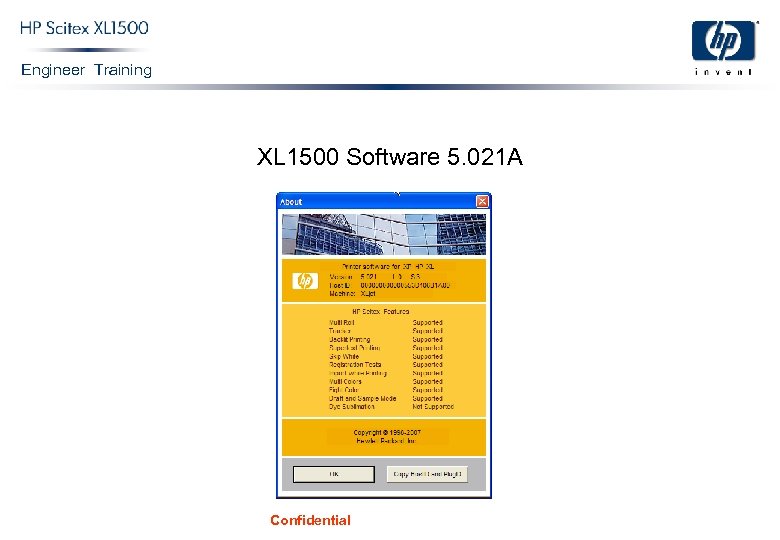Click the Copyright 2007 line

[387, 433]
